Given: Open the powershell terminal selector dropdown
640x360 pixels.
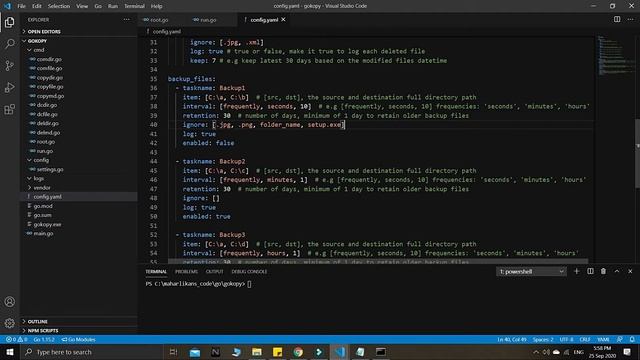Looking at the screenshot, I should click(531, 271).
